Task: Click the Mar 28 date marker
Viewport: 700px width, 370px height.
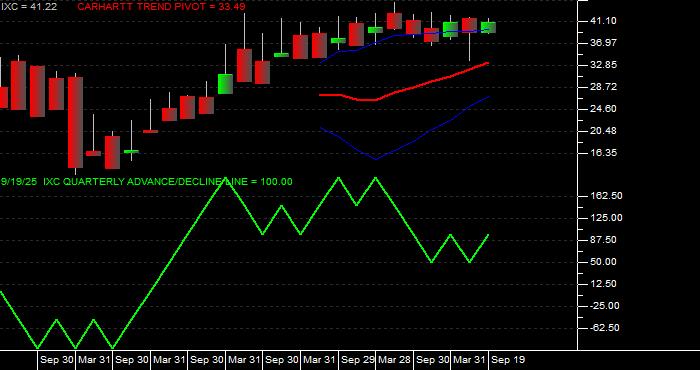Action: (x=394, y=360)
